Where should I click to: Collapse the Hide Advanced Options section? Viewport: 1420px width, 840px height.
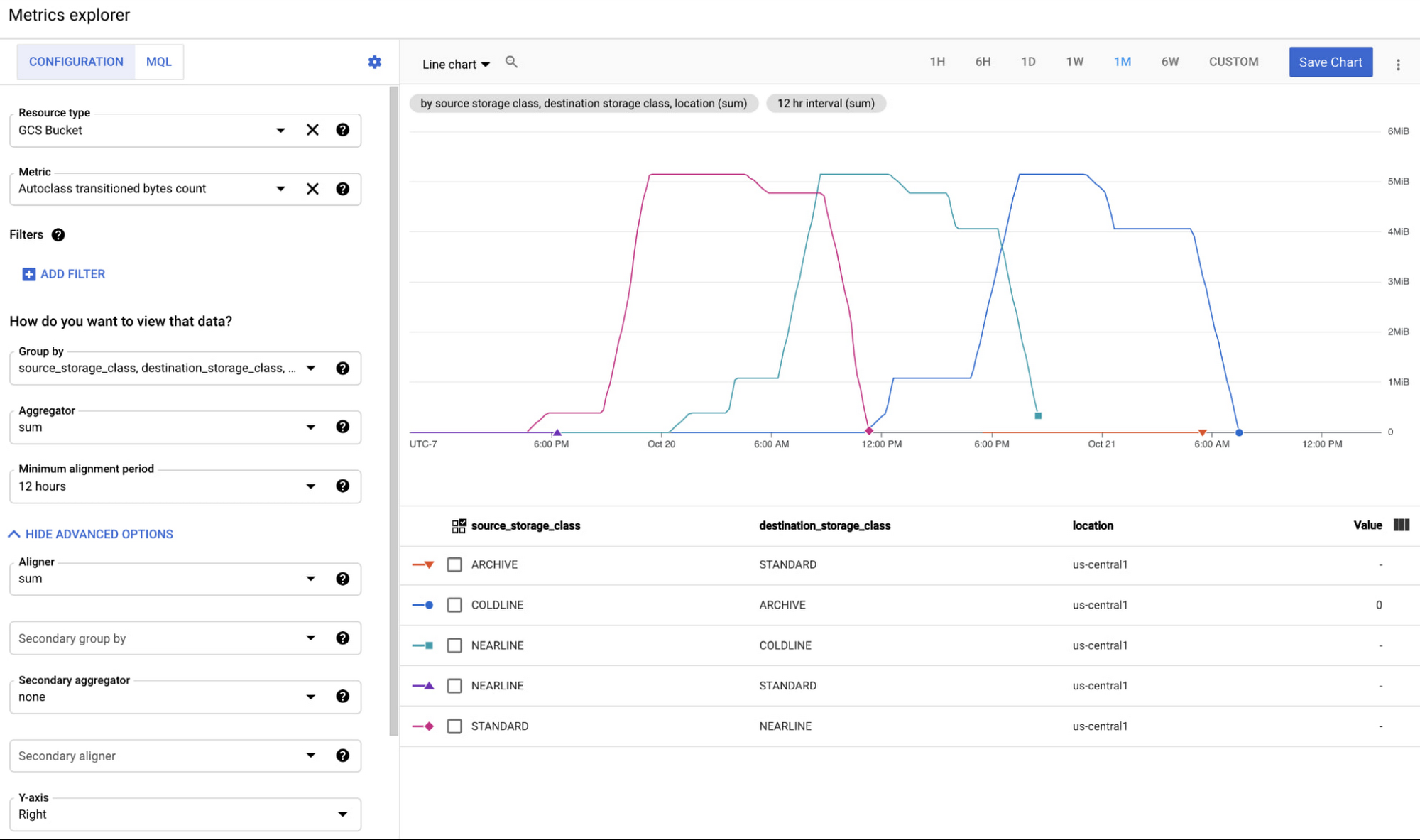click(x=91, y=534)
